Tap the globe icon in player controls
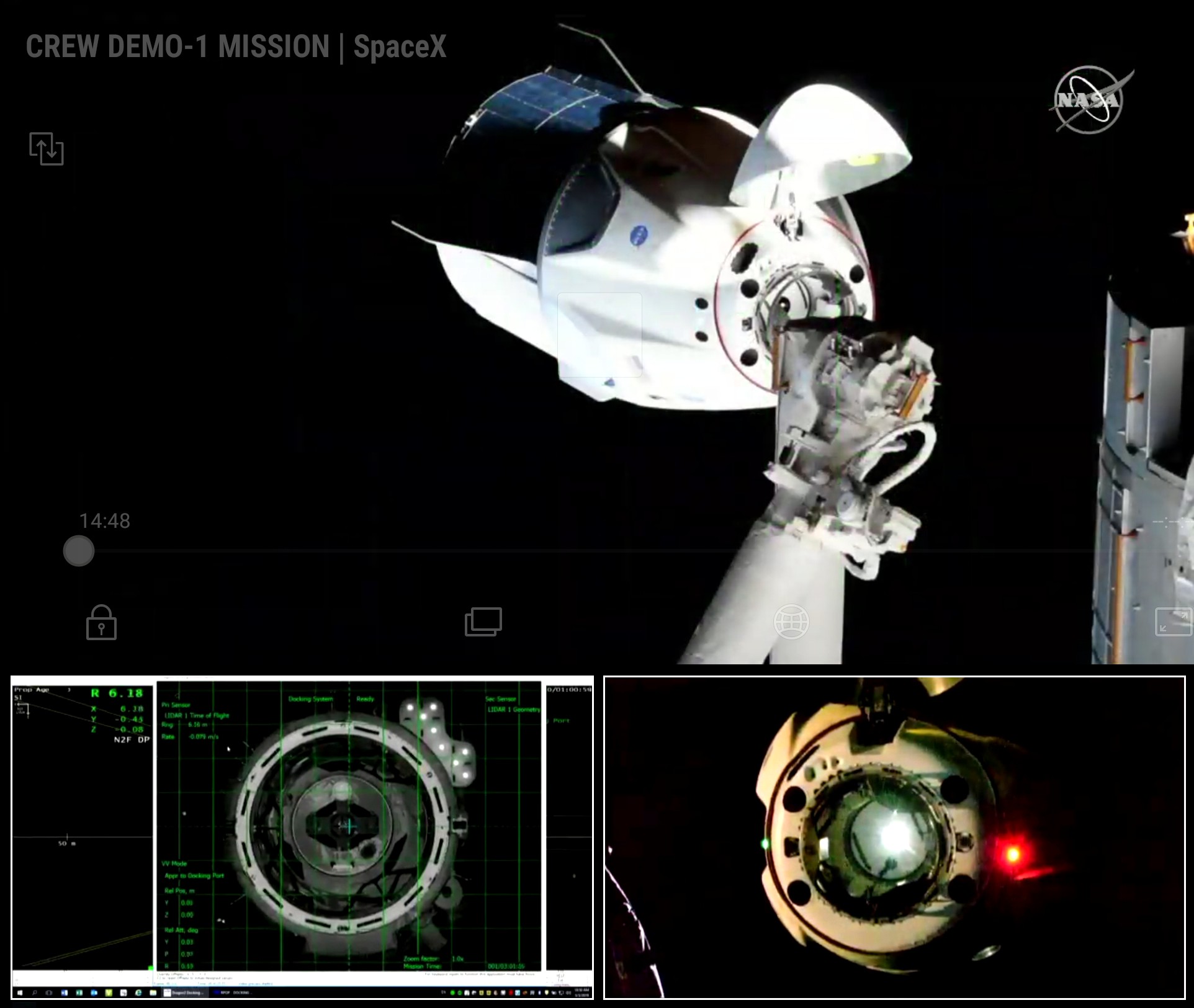This screenshot has height=1008, width=1194. coord(791,622)
